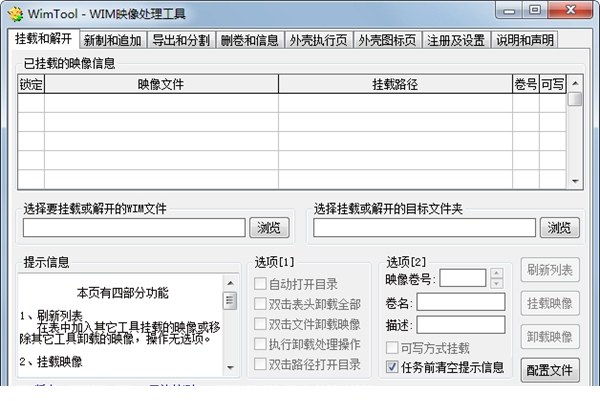Uncheck 任务前清空提示信息 checkbox

(392, 367)
